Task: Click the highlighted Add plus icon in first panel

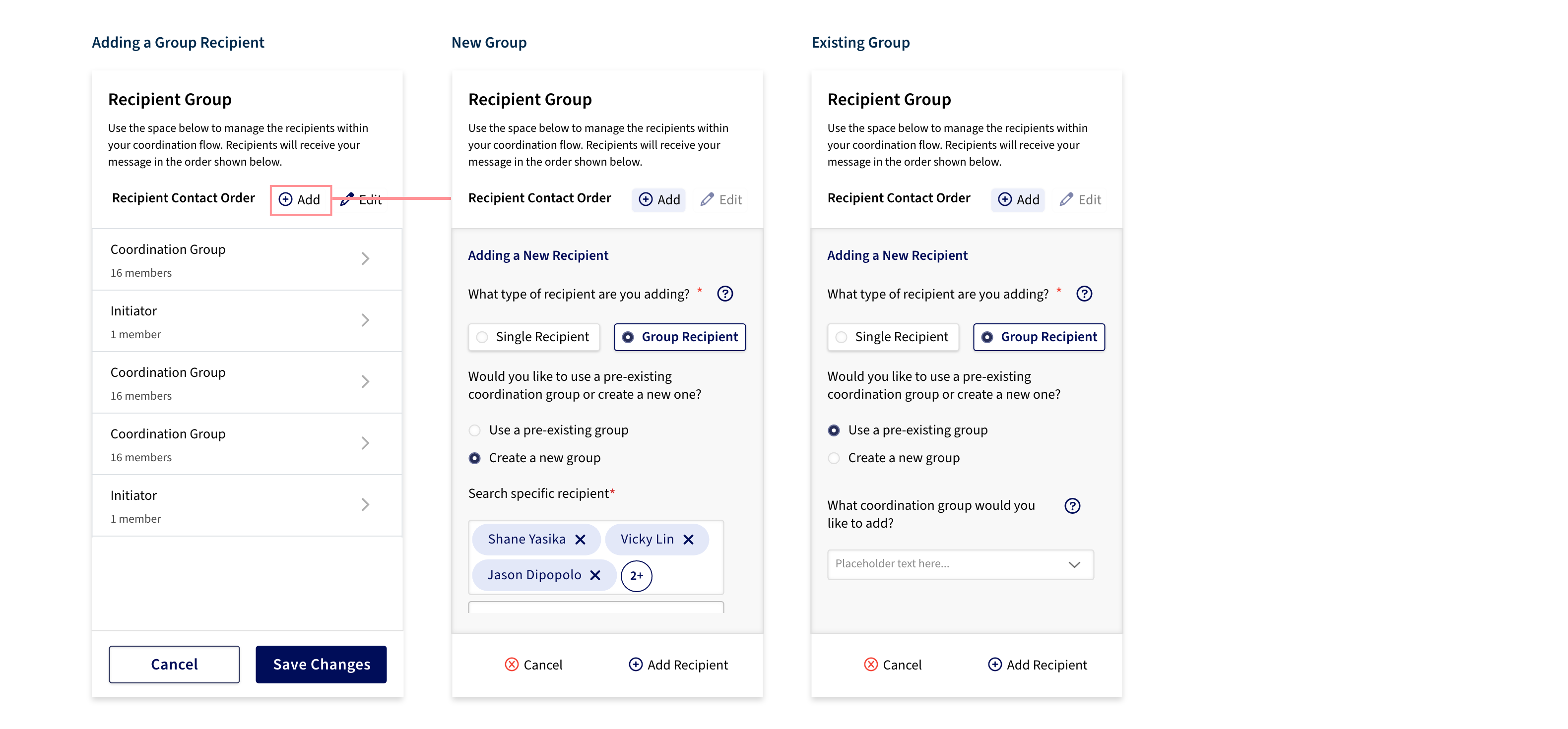Action: pos(285,199)
